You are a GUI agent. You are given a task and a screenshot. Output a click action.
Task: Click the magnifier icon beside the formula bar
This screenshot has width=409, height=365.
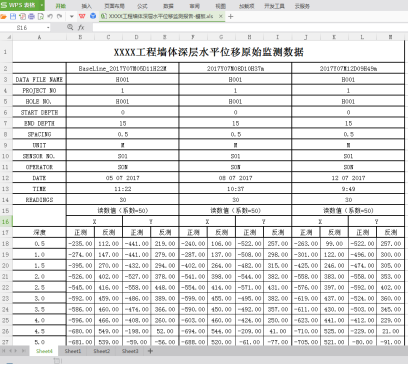click(x=70, y=27)
